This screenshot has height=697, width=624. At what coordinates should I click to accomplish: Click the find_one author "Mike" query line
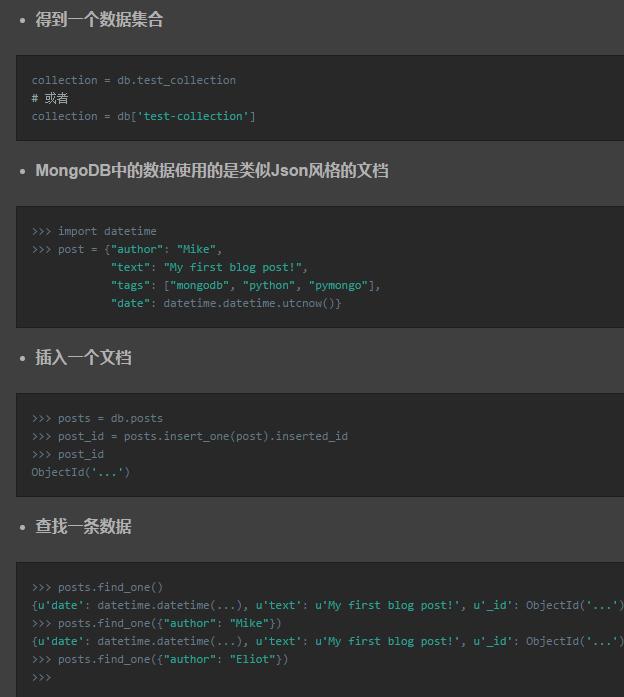tap(156, 623)
